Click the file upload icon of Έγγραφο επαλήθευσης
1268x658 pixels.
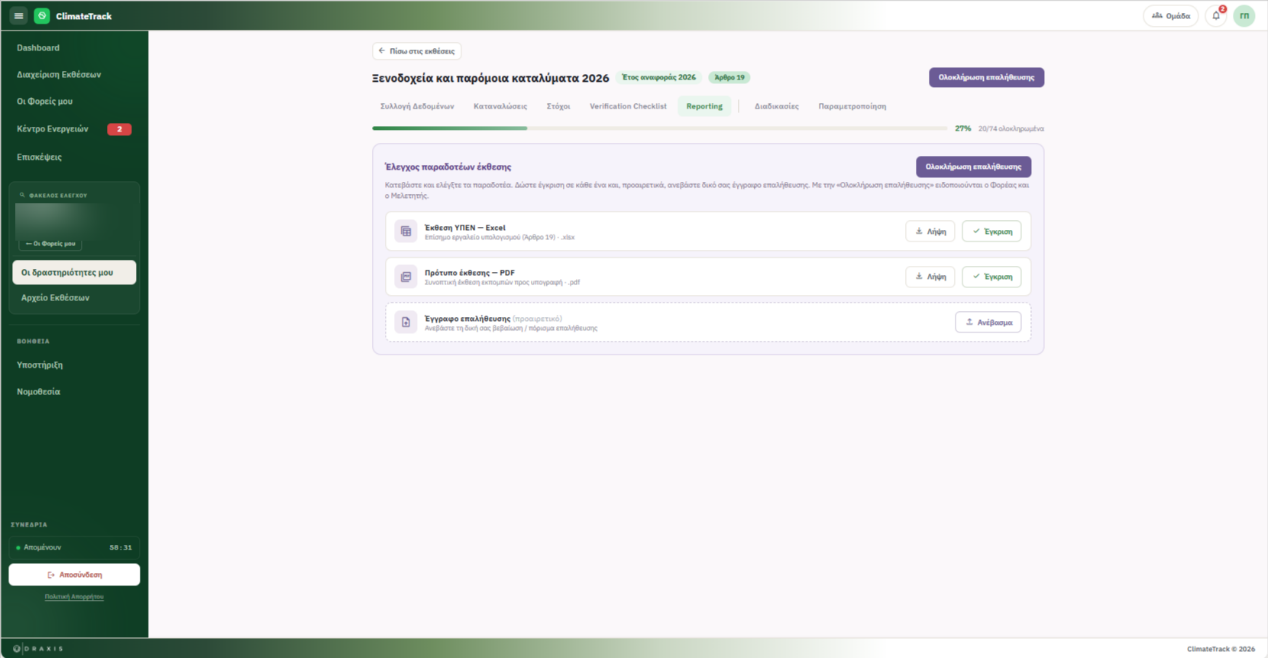(x=406, y=322)
